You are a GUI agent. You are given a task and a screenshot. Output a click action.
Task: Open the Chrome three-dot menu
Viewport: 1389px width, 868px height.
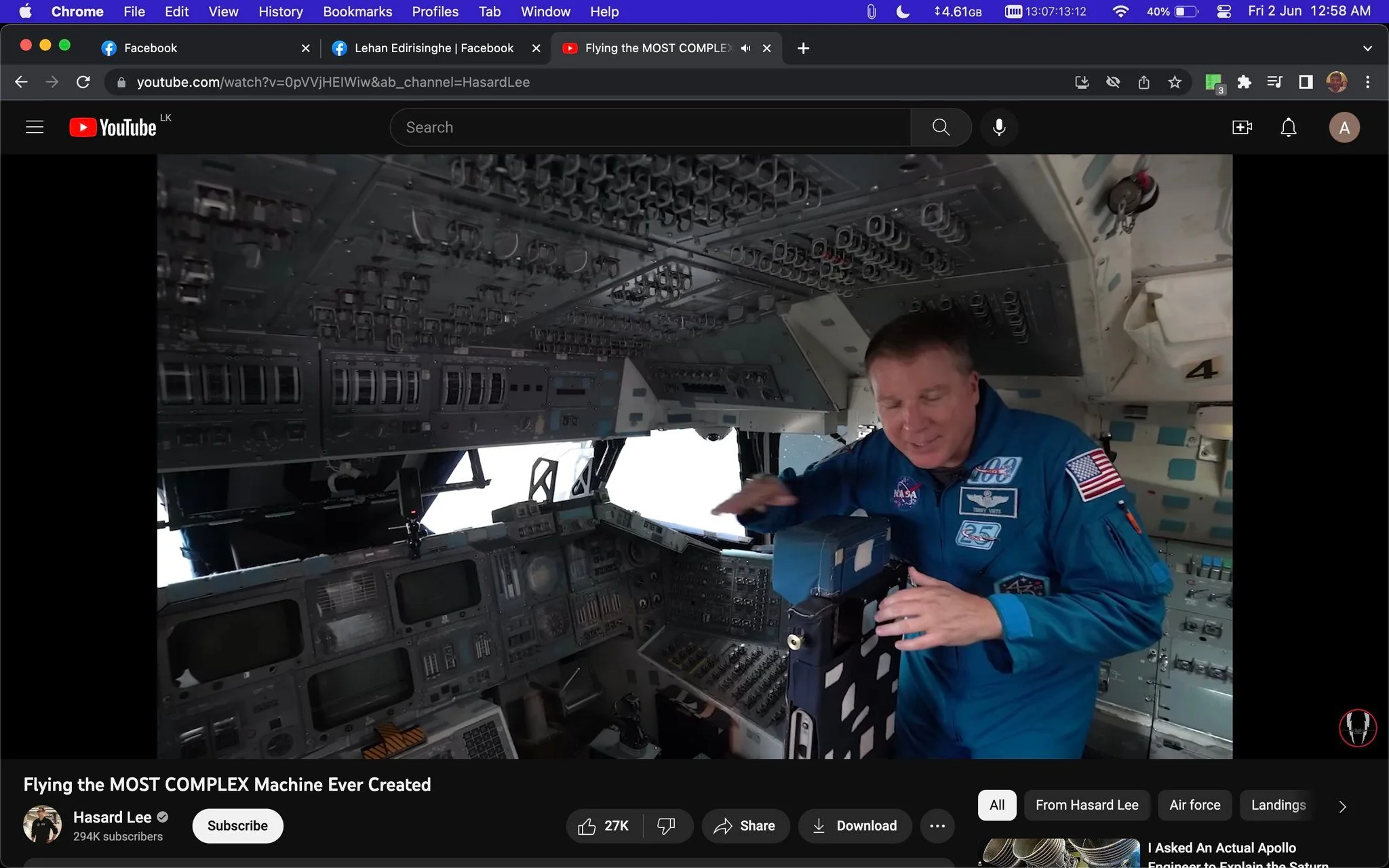coord(1367,82)
